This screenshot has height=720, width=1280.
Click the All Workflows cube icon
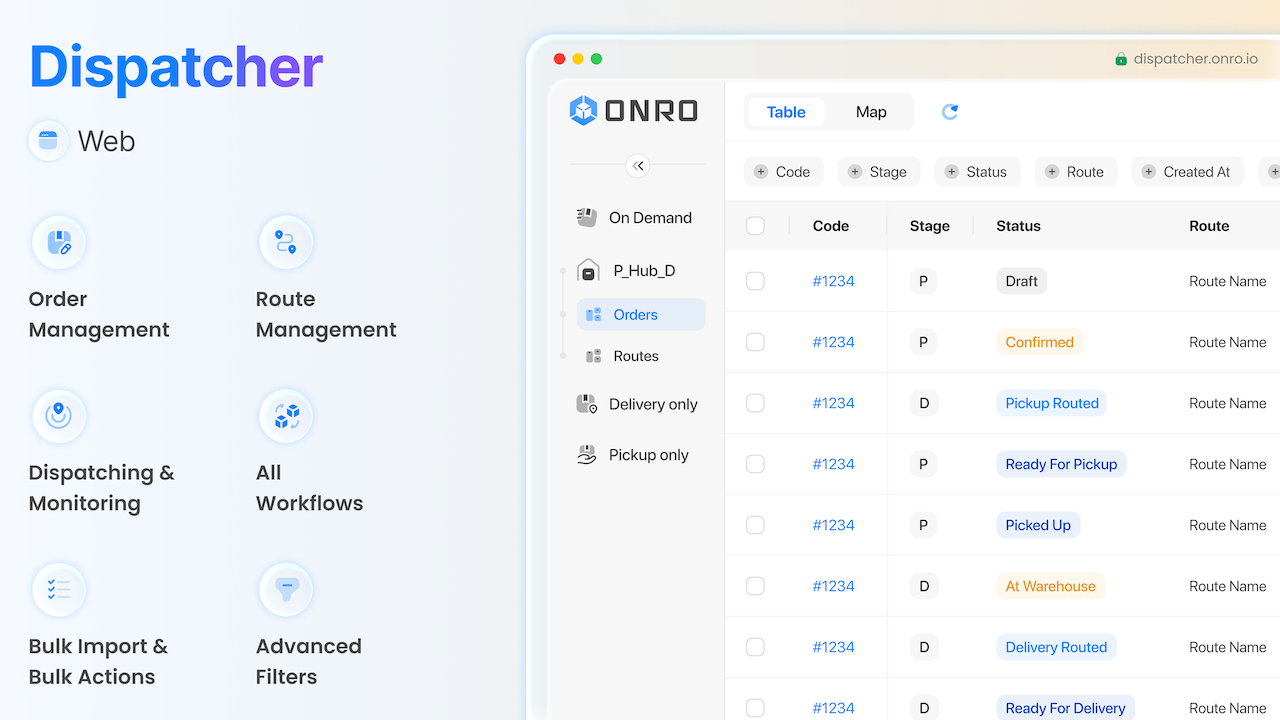(286, 416)
